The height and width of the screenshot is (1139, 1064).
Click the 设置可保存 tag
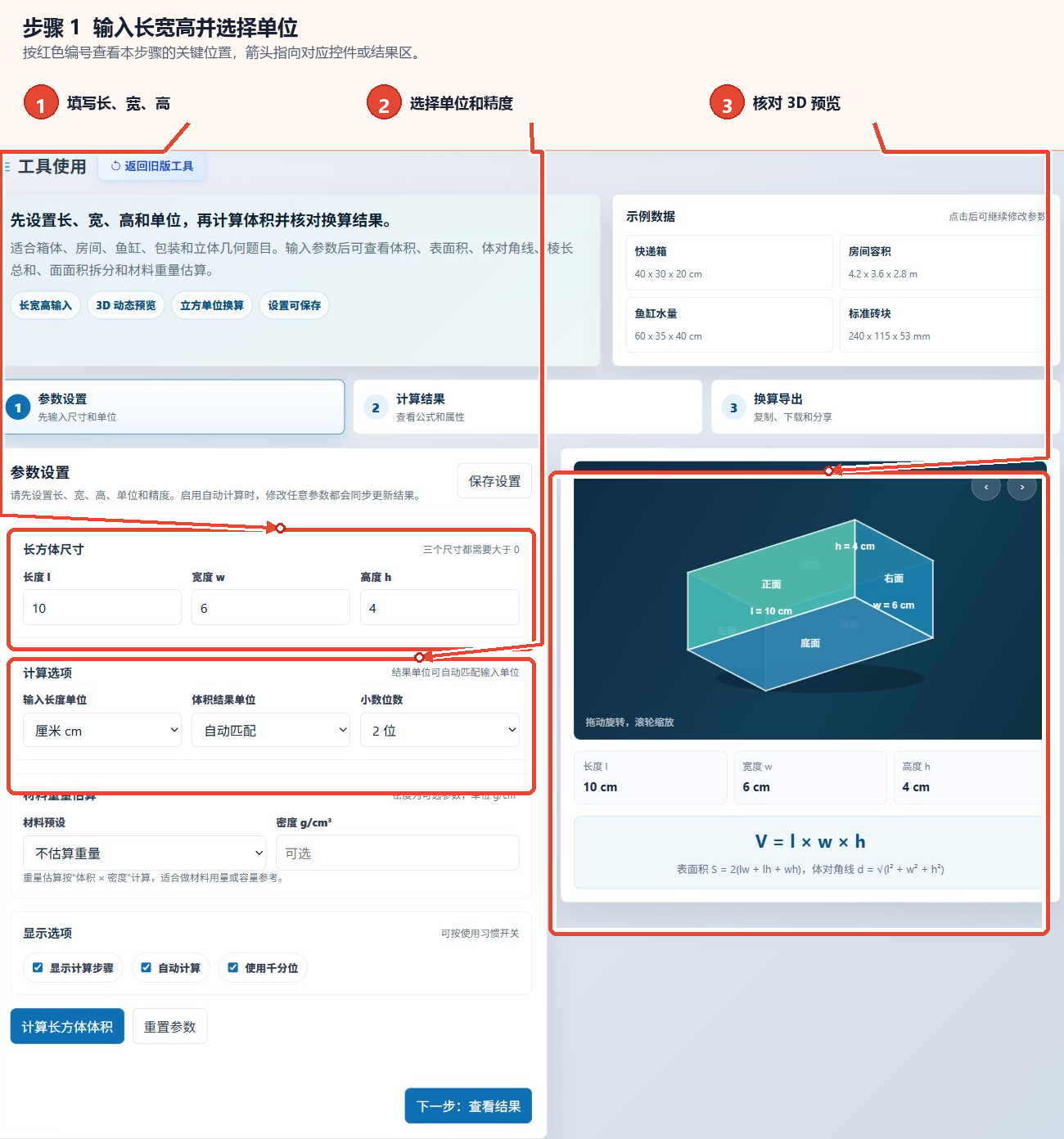tap(295, 305)
